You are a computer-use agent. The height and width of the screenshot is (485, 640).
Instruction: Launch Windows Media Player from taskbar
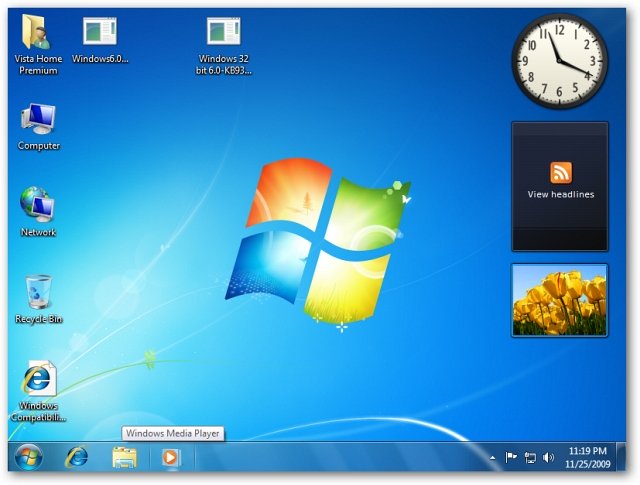(x=171, y=457)
